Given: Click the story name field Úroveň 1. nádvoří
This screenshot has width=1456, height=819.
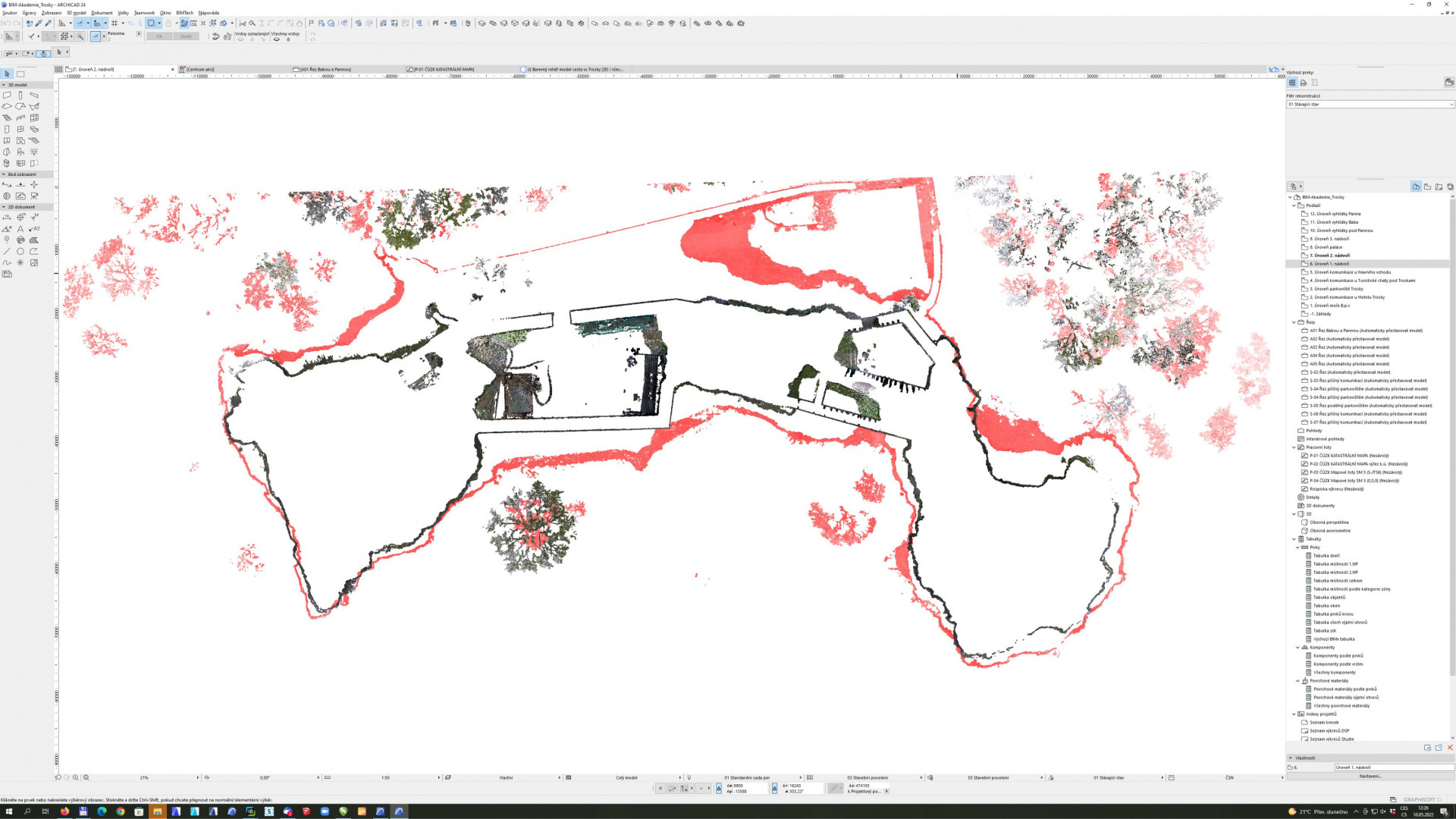Looking at the screenshot, I should [1394, 767].
